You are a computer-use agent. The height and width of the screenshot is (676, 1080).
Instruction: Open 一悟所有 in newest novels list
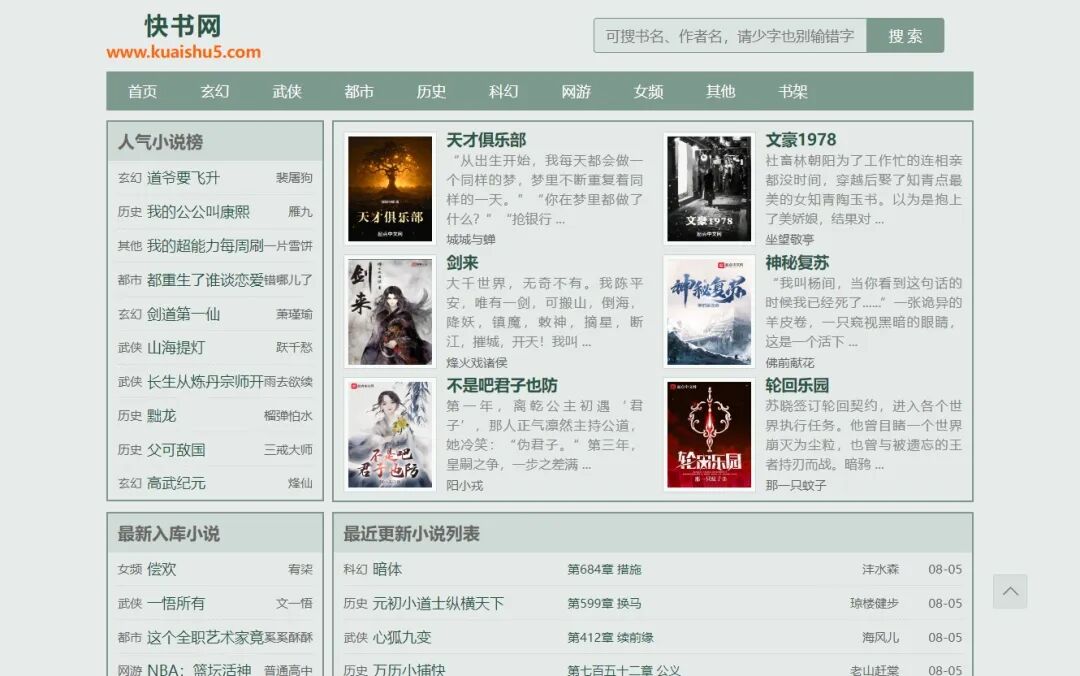pyautogui.click(x=176, y=603)
